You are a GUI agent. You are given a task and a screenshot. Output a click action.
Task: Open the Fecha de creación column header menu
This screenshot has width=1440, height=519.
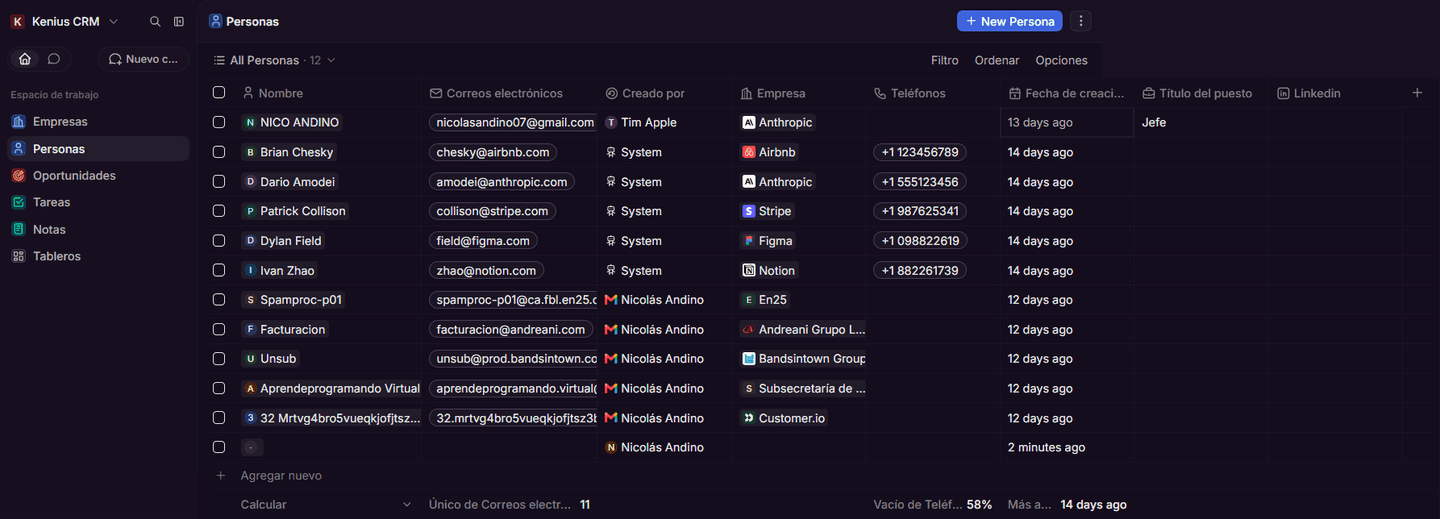(x=1067, y=93)
